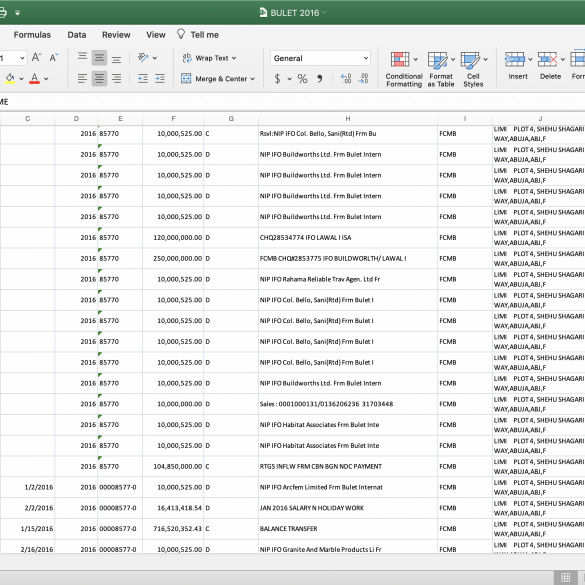Open the Formulas ribbon tab
Viewport: 585px width, 585px height.
32,35
